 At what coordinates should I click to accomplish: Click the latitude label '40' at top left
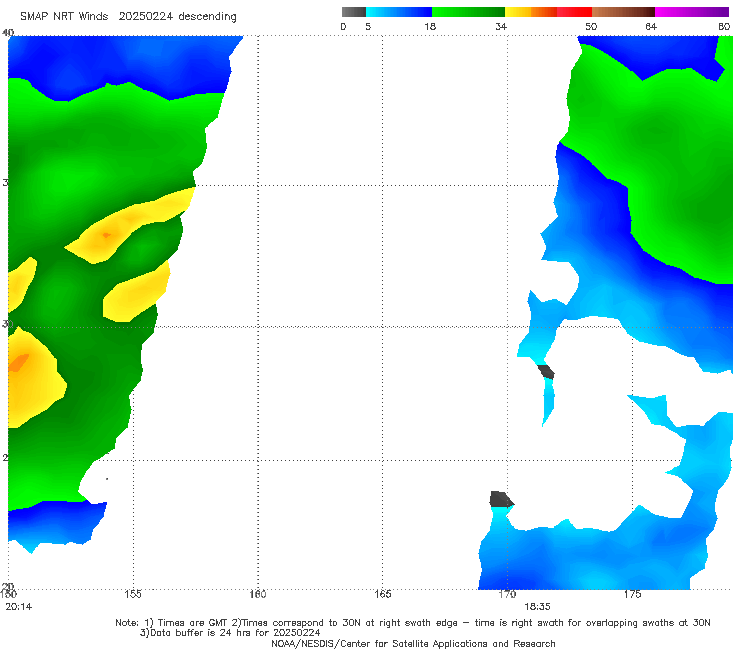[8, 33]
